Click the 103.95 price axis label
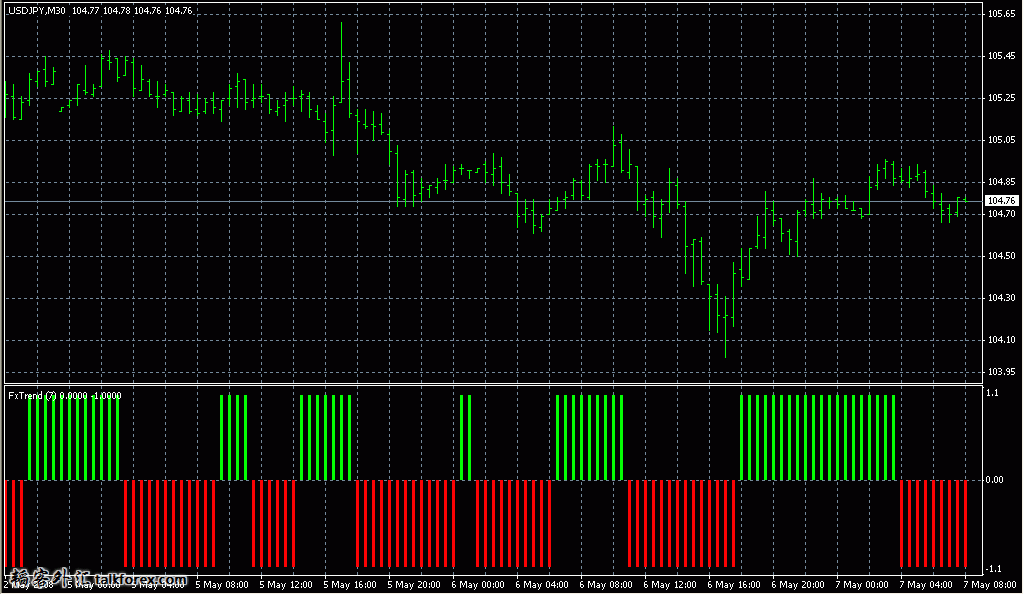 1001,371
